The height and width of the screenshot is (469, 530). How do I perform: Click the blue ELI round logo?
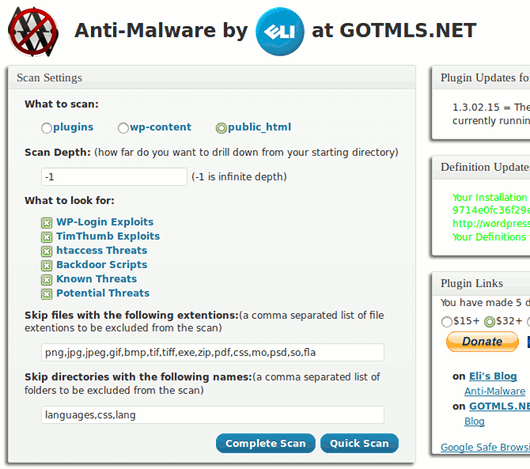click(x=280, y=31)
